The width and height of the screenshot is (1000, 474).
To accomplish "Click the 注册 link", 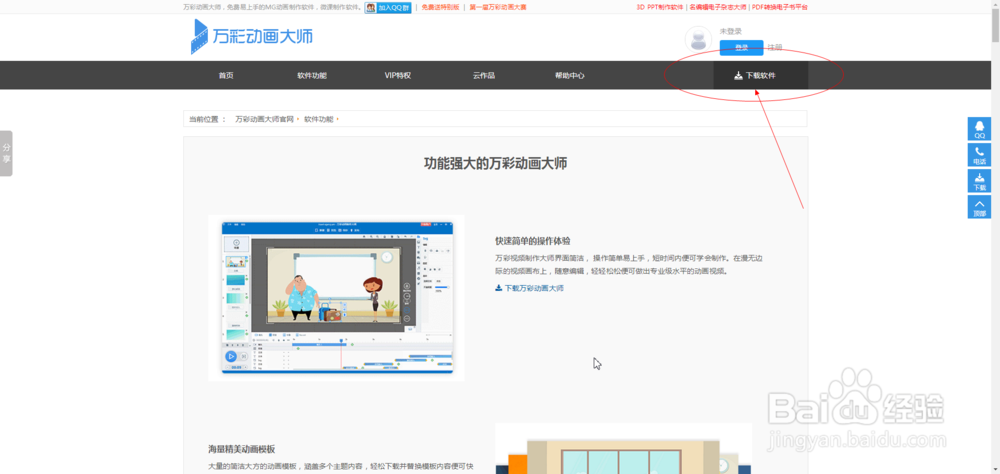I will (x=774, y=48).
